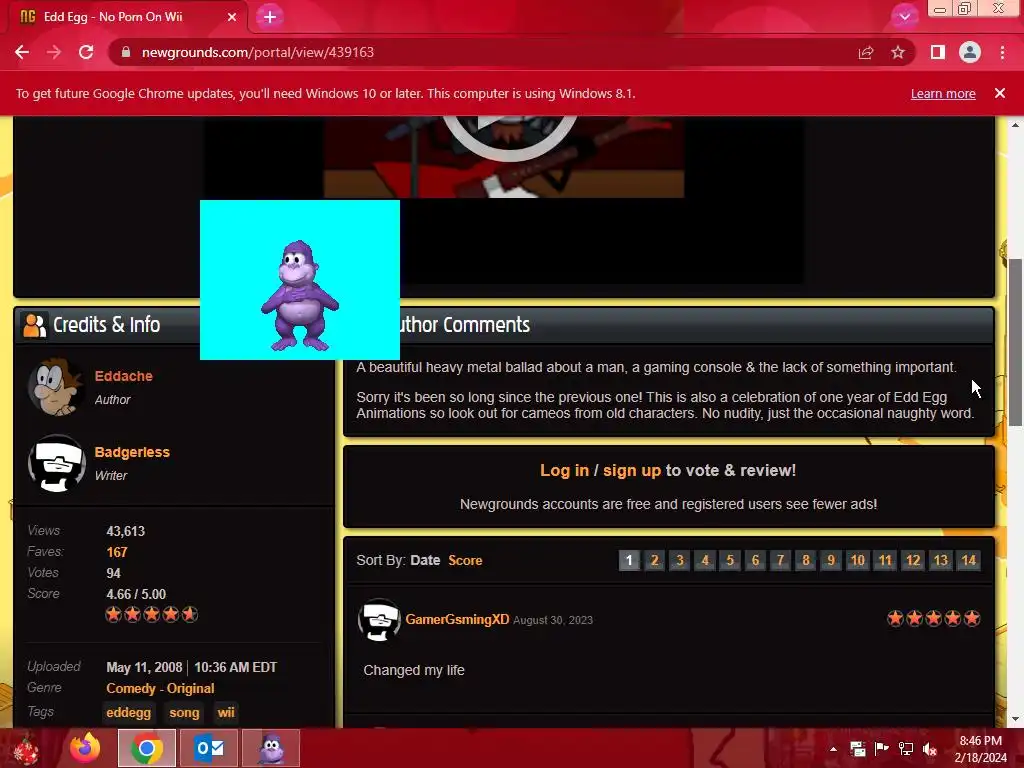1024x768 pixels.
Task: Open the Eddache author profile link
Action: 123,376
